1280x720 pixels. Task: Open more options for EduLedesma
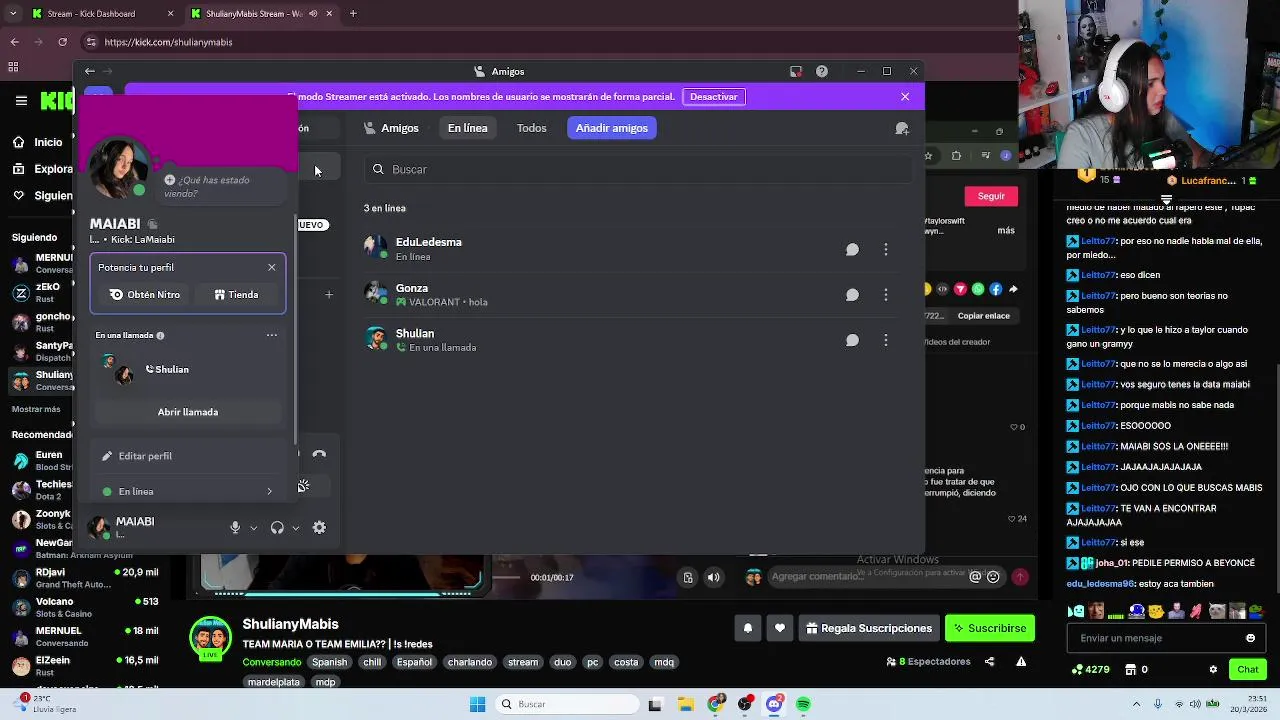click(886, 249)
